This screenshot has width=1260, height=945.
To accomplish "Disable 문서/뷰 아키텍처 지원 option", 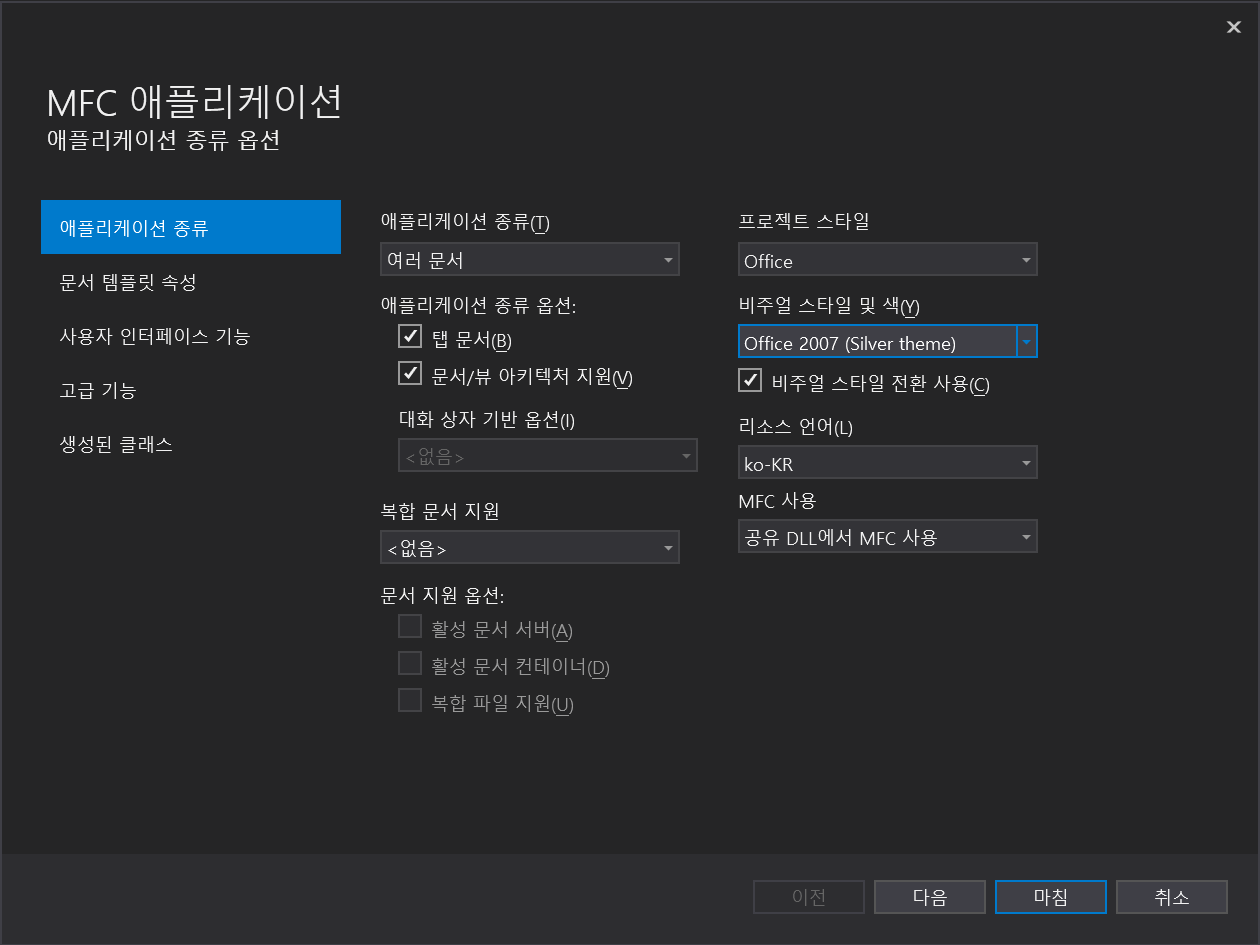I will (410, 374).
